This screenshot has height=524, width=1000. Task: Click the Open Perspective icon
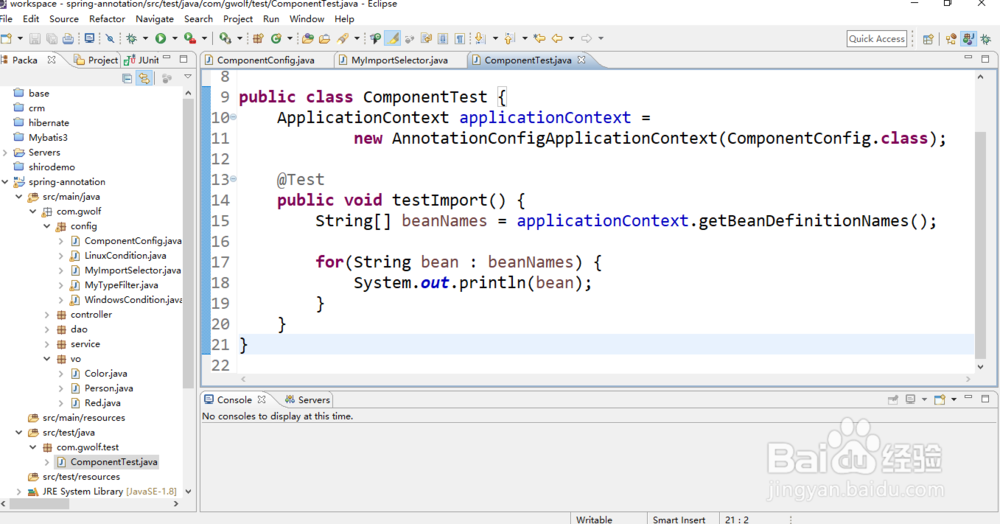point(929,39)
